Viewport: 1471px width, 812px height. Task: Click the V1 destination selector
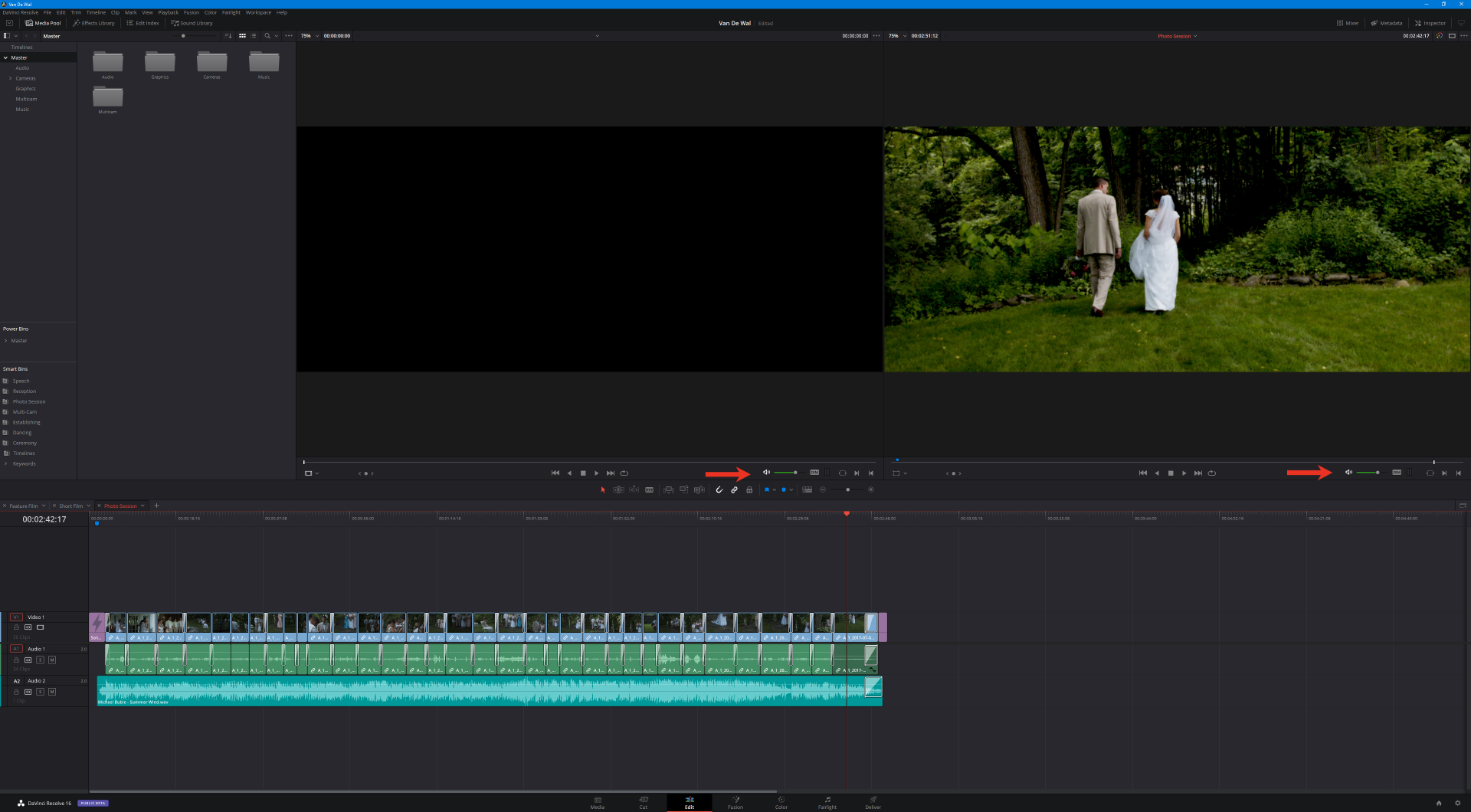click(x=16, y=617)
